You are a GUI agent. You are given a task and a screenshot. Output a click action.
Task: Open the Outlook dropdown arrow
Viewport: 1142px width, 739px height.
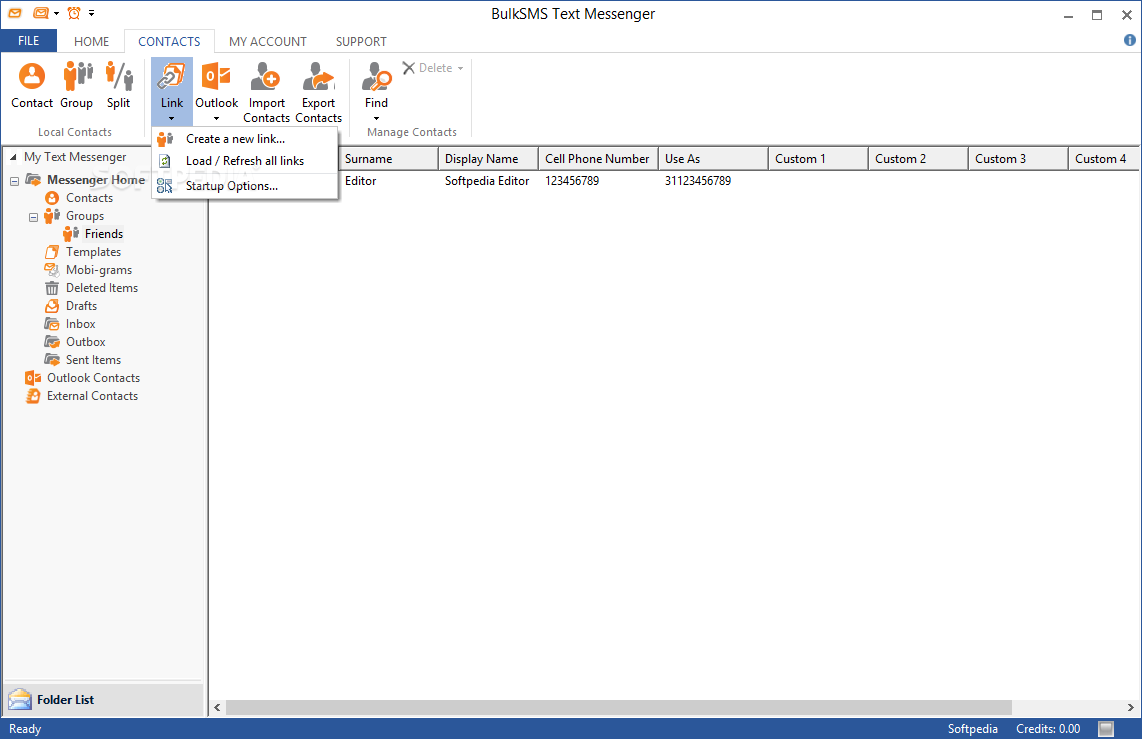pos(216,119)
